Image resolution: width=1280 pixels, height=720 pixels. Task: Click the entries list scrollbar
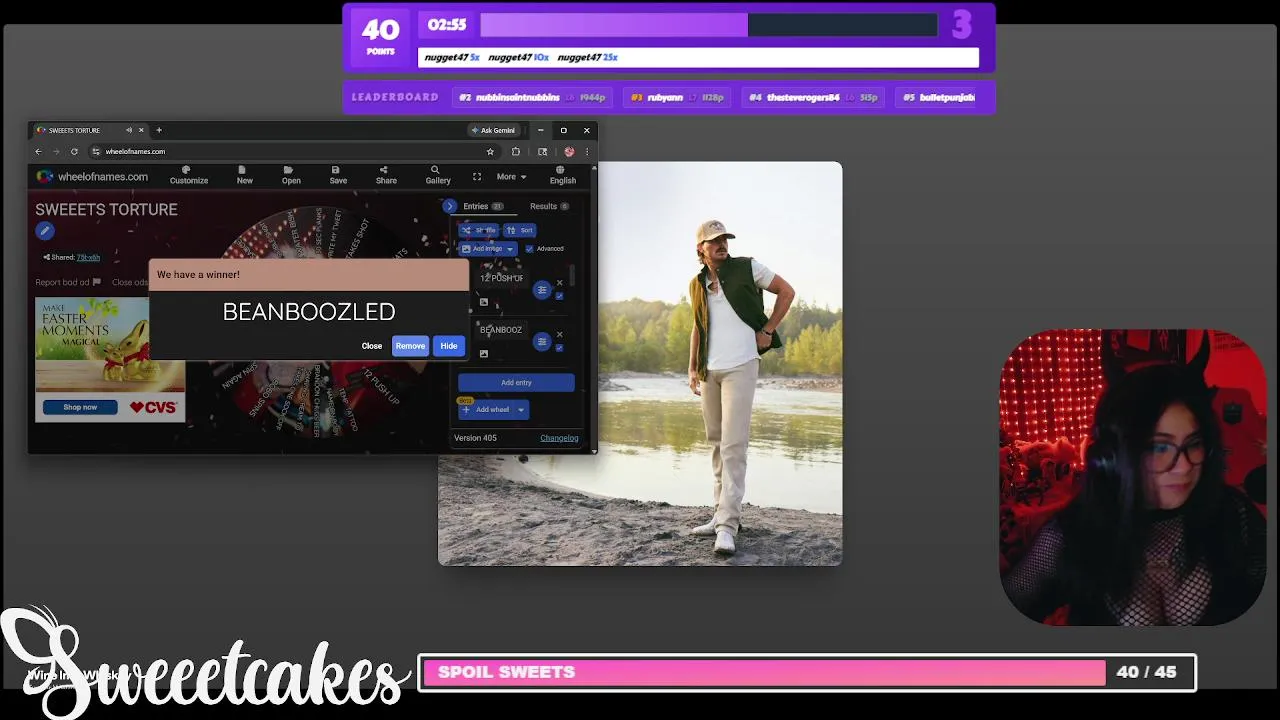tap(572, 276)
